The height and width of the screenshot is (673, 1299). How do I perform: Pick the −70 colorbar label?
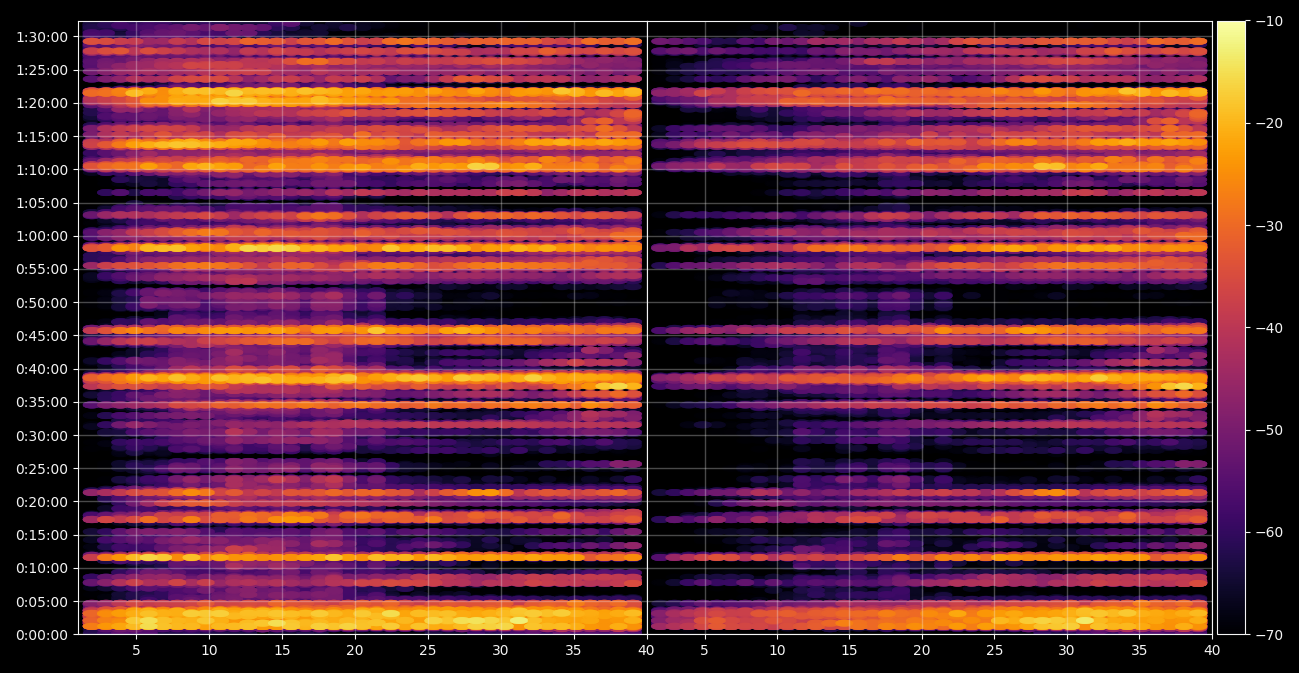point(1267,634)
